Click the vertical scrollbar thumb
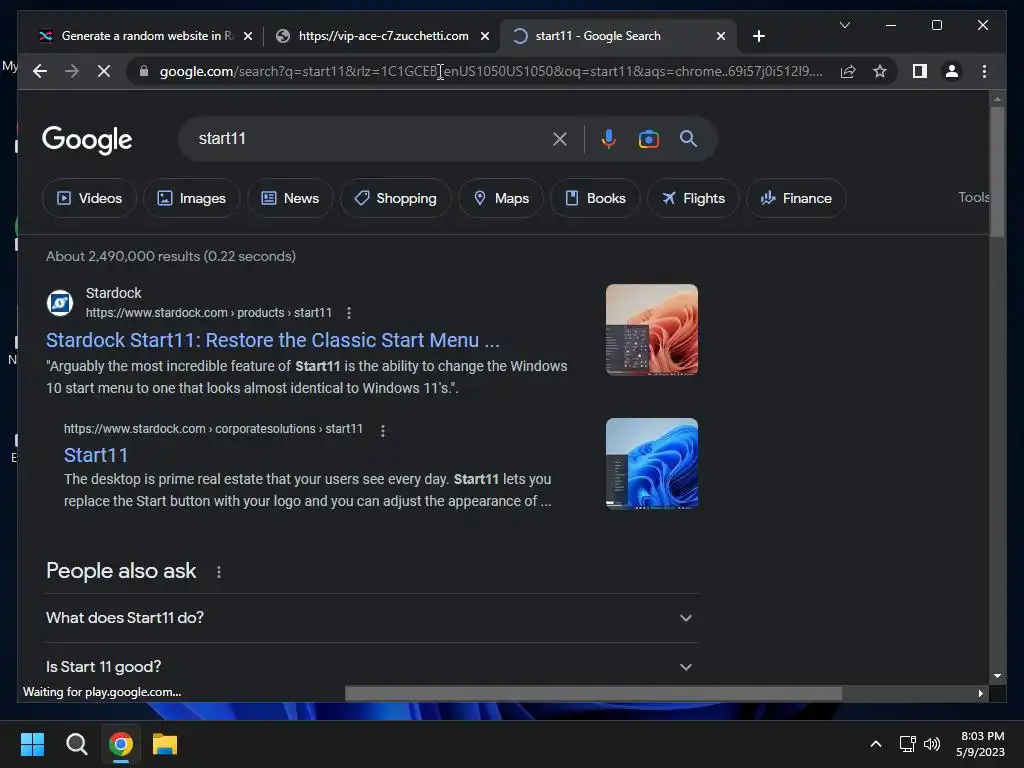Viewport: 1024px width, 768px height. [x=997, y=172]
